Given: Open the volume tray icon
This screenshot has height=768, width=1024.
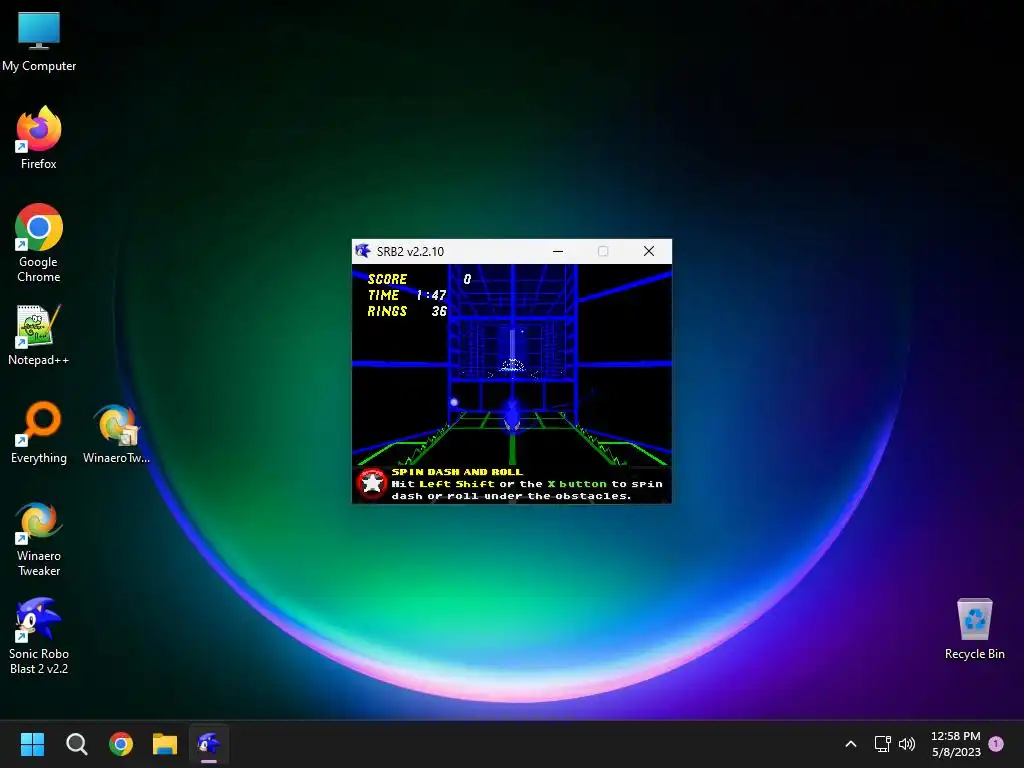Looking at the screenshot, I should (907, 744).
